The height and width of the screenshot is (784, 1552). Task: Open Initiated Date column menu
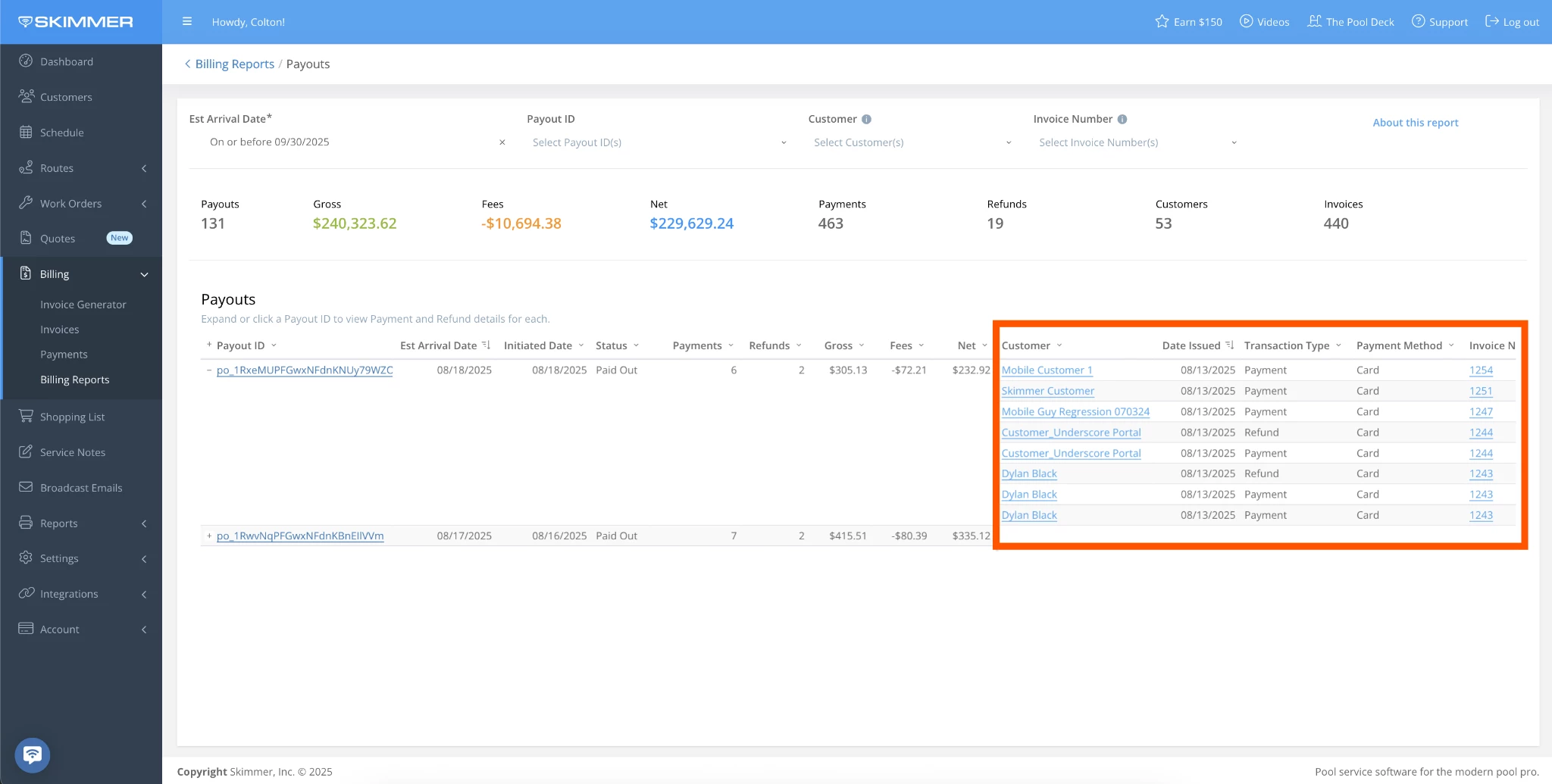coord(581,345)
